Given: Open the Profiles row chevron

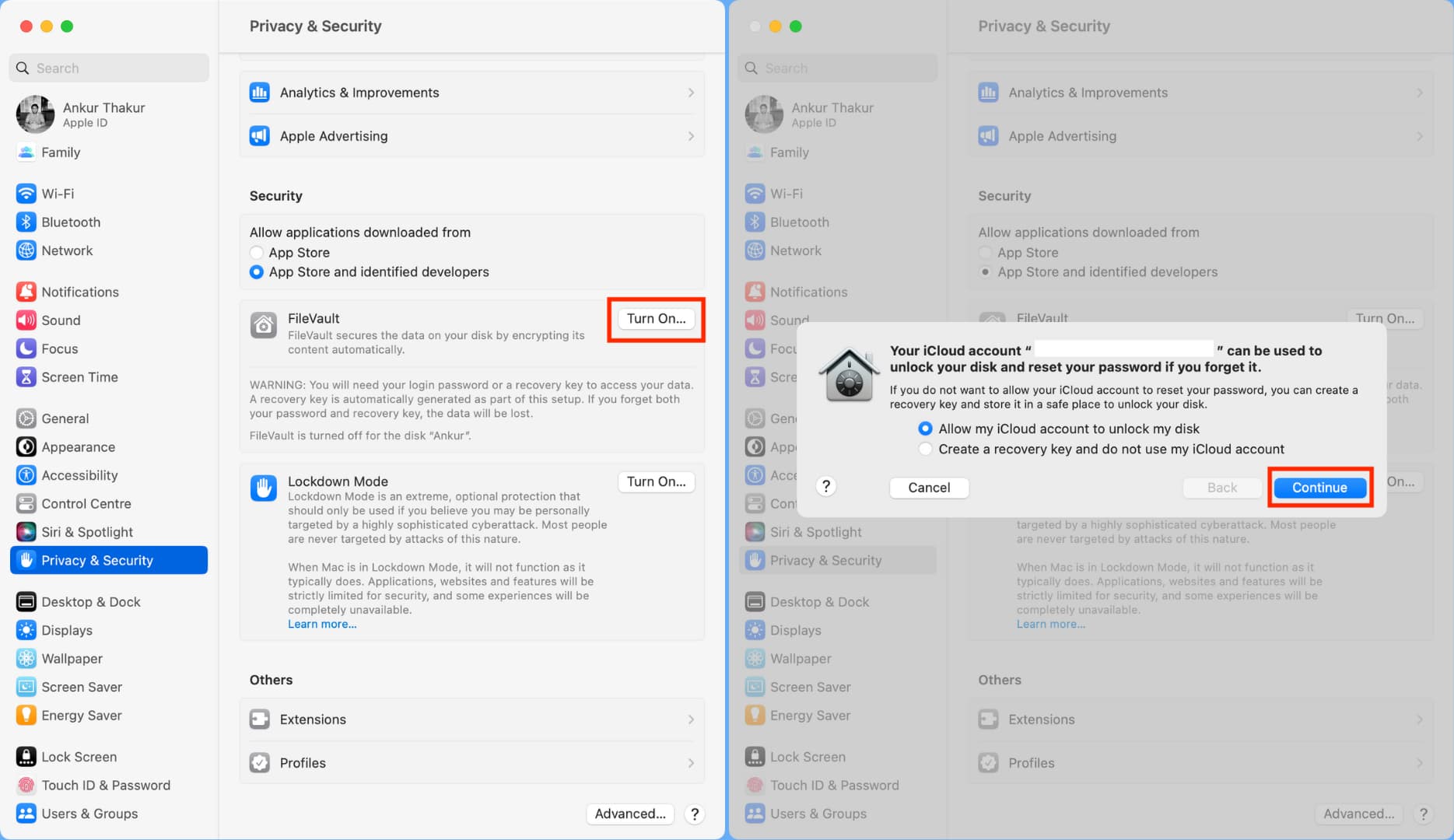Looking at the screenshot, I should click(690, 763).
